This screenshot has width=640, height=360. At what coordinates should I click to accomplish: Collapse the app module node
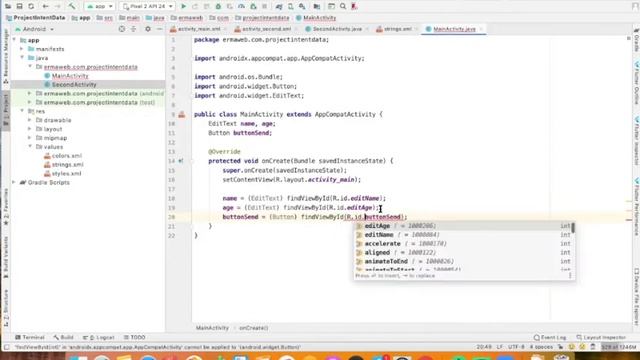(x=14, y=40)
